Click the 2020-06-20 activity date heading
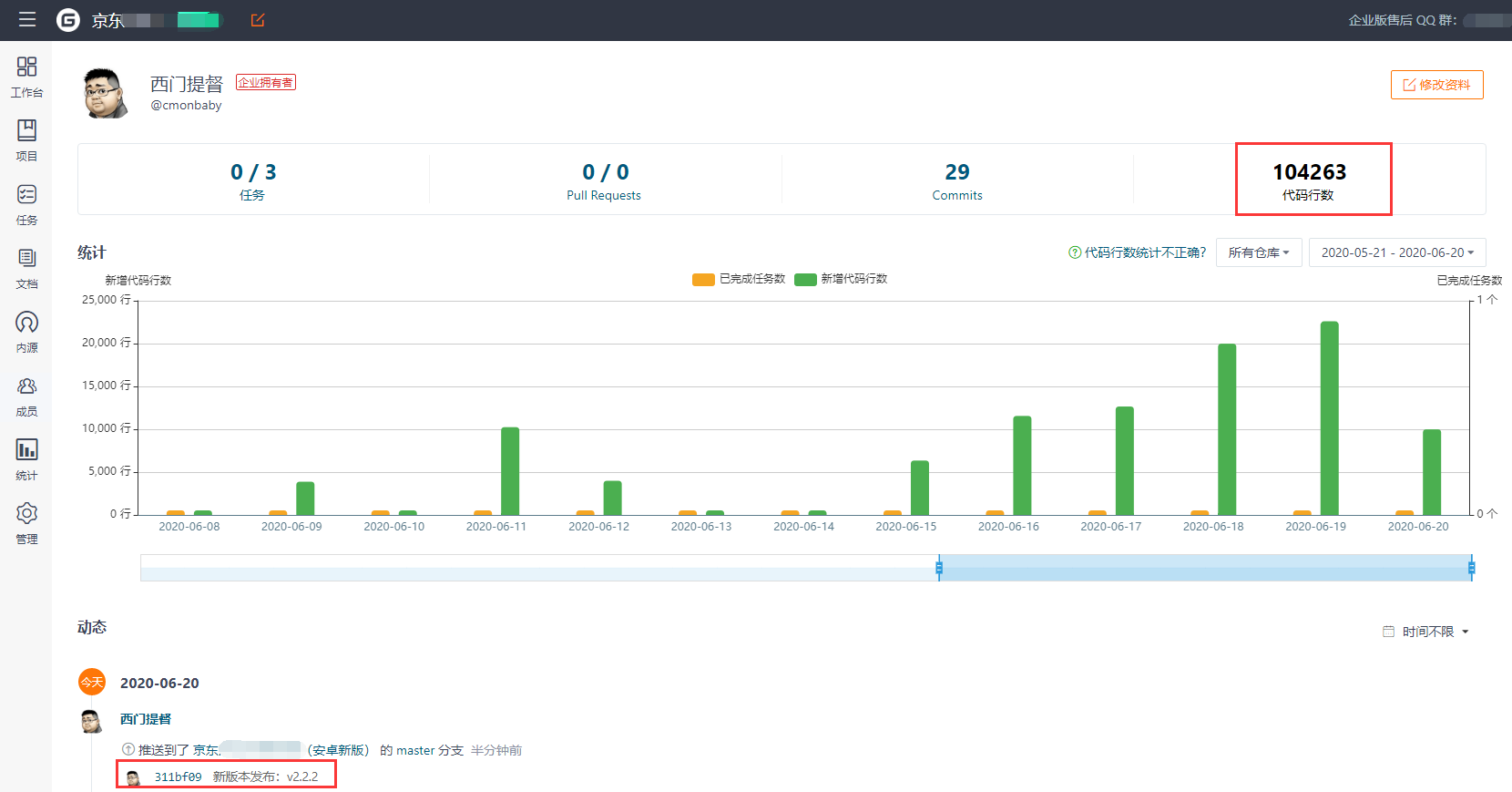1512x792 pixels. point(159,683)
